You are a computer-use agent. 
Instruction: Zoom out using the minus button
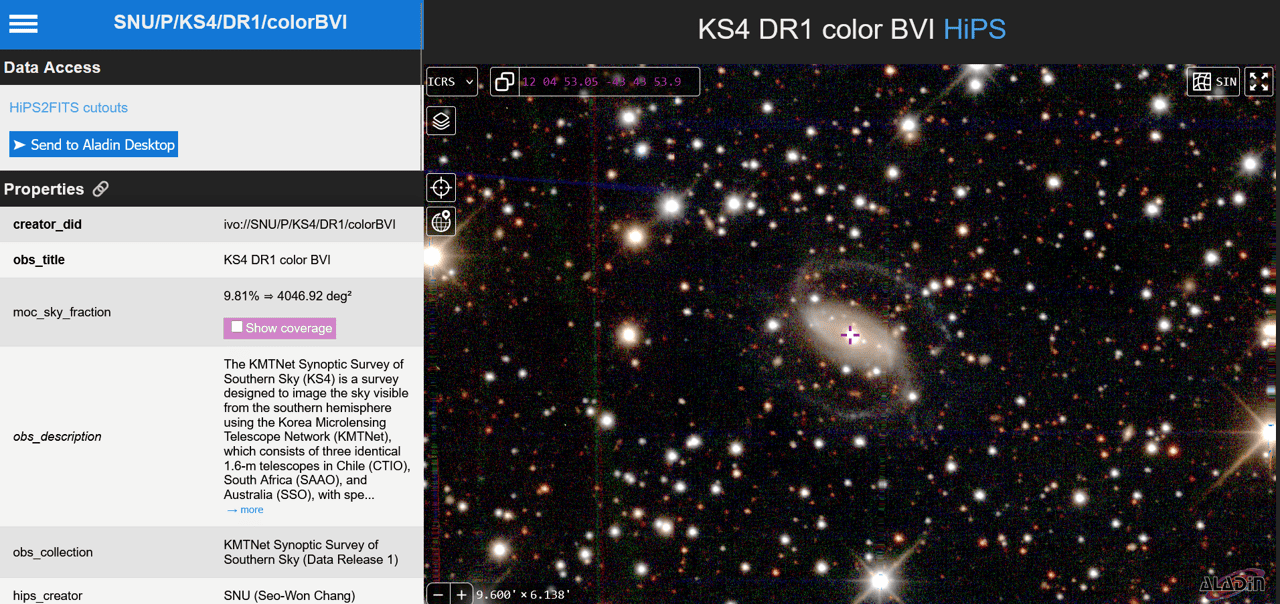coord(438,594)
